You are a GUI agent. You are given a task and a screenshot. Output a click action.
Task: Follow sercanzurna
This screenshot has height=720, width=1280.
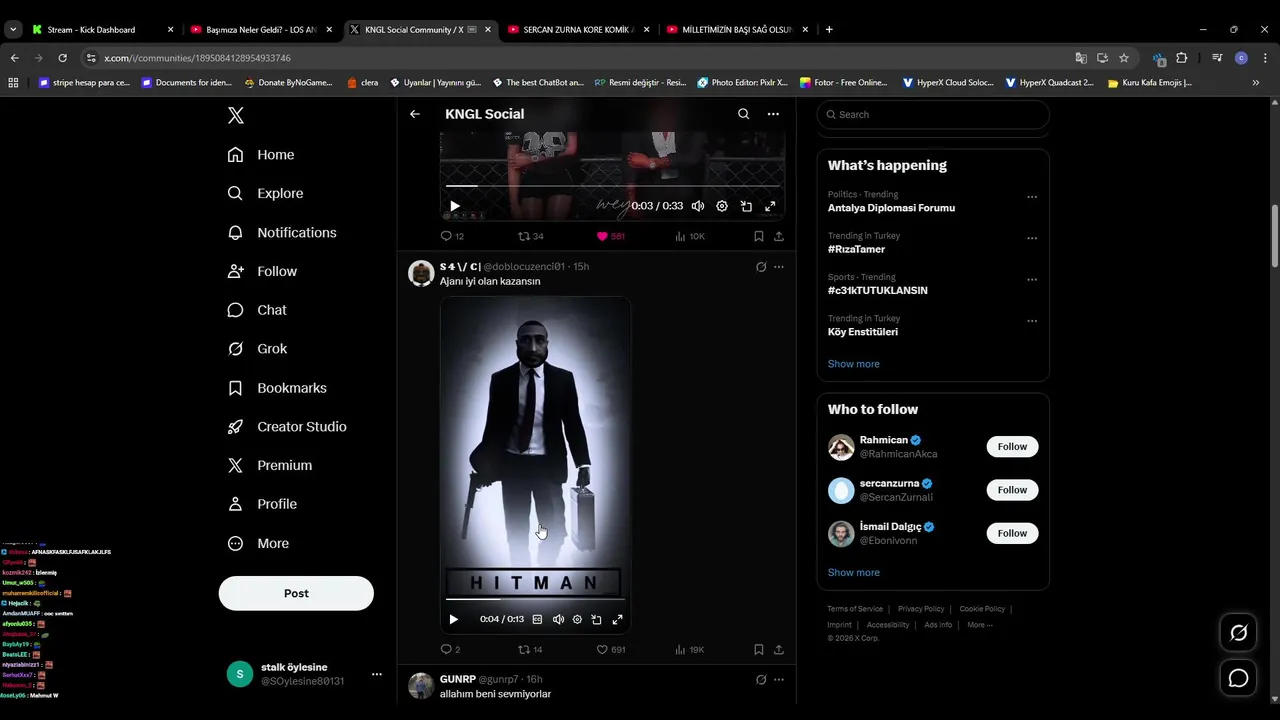(x=1012, y=490)
